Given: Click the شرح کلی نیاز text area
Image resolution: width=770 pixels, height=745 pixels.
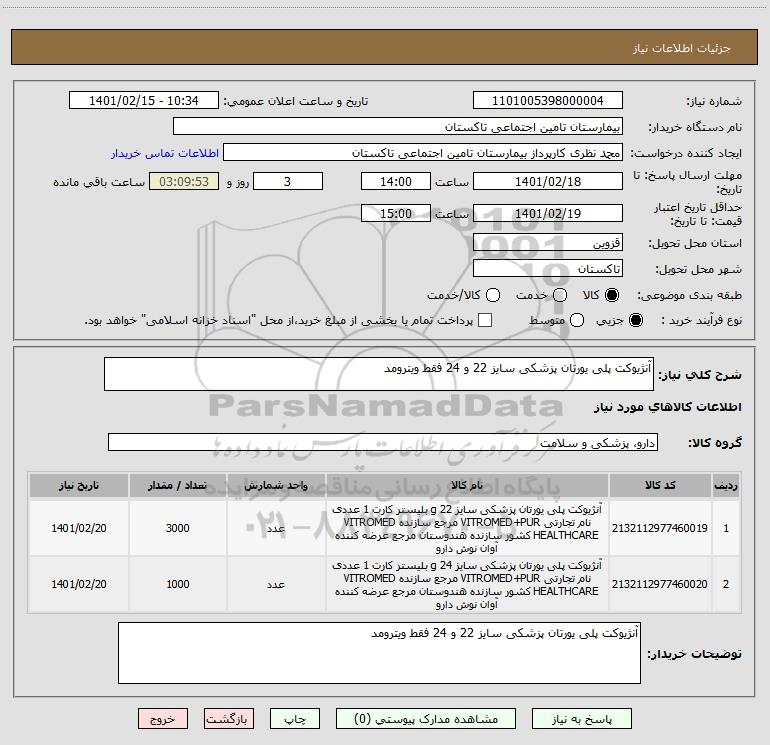Looking at the screenshot, I should (x=379, y=374).
